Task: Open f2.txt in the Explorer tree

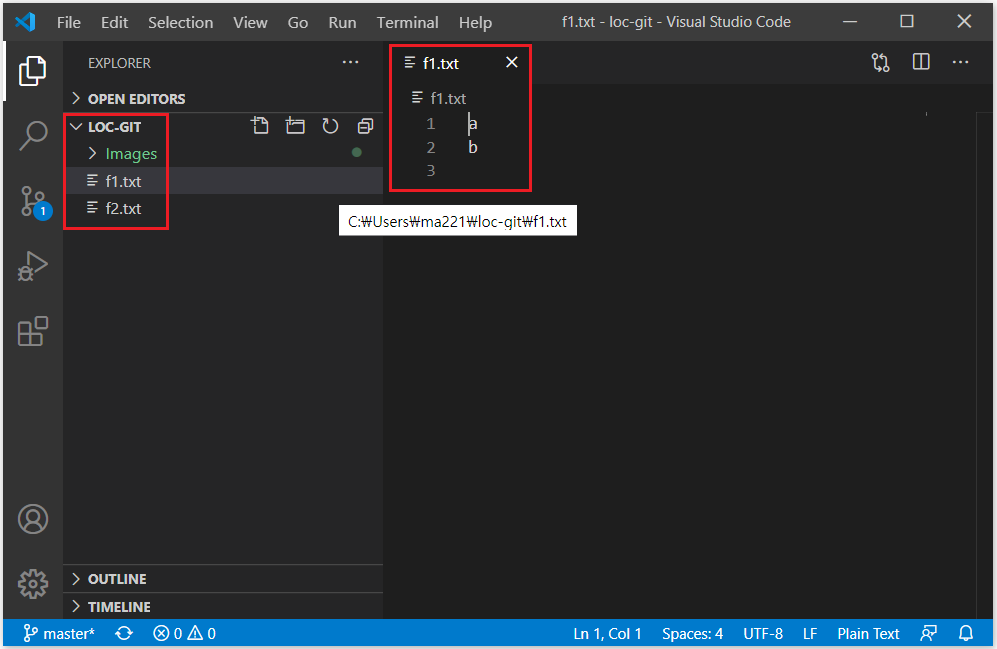Action: [223, 208]
